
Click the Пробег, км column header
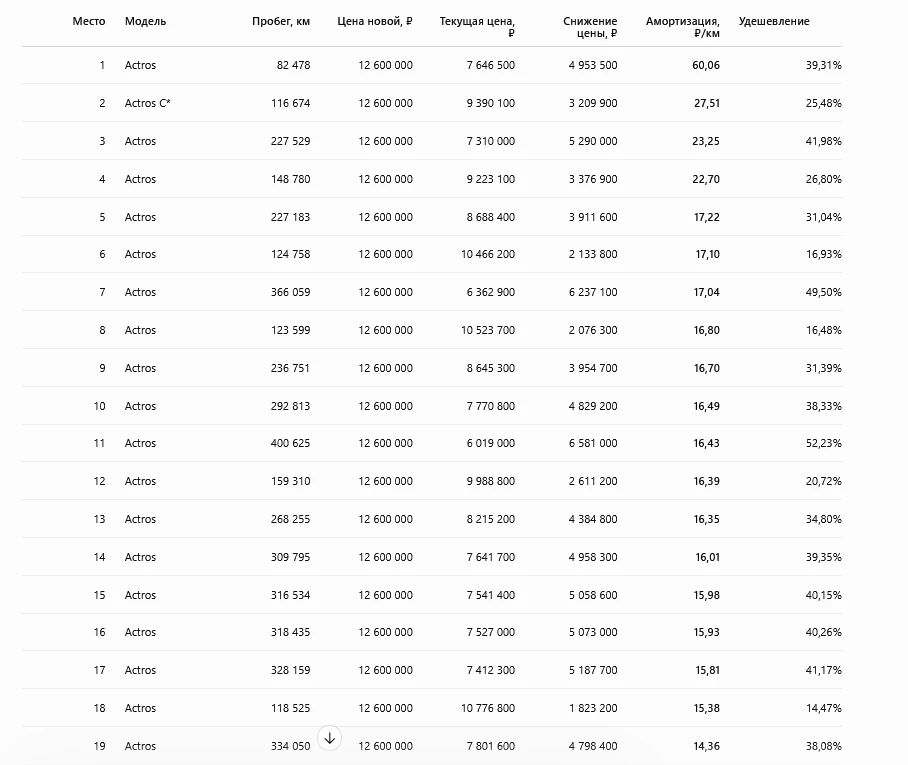pyautogui.click(x=281, y=21)
